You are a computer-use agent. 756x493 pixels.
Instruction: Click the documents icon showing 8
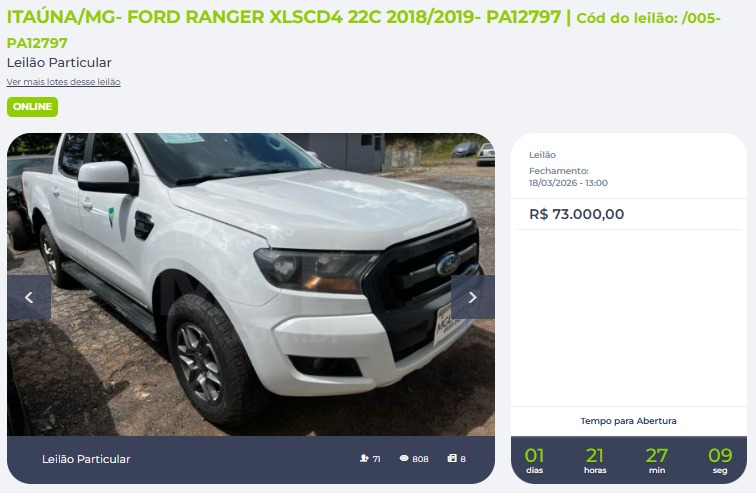pos(452,458)
